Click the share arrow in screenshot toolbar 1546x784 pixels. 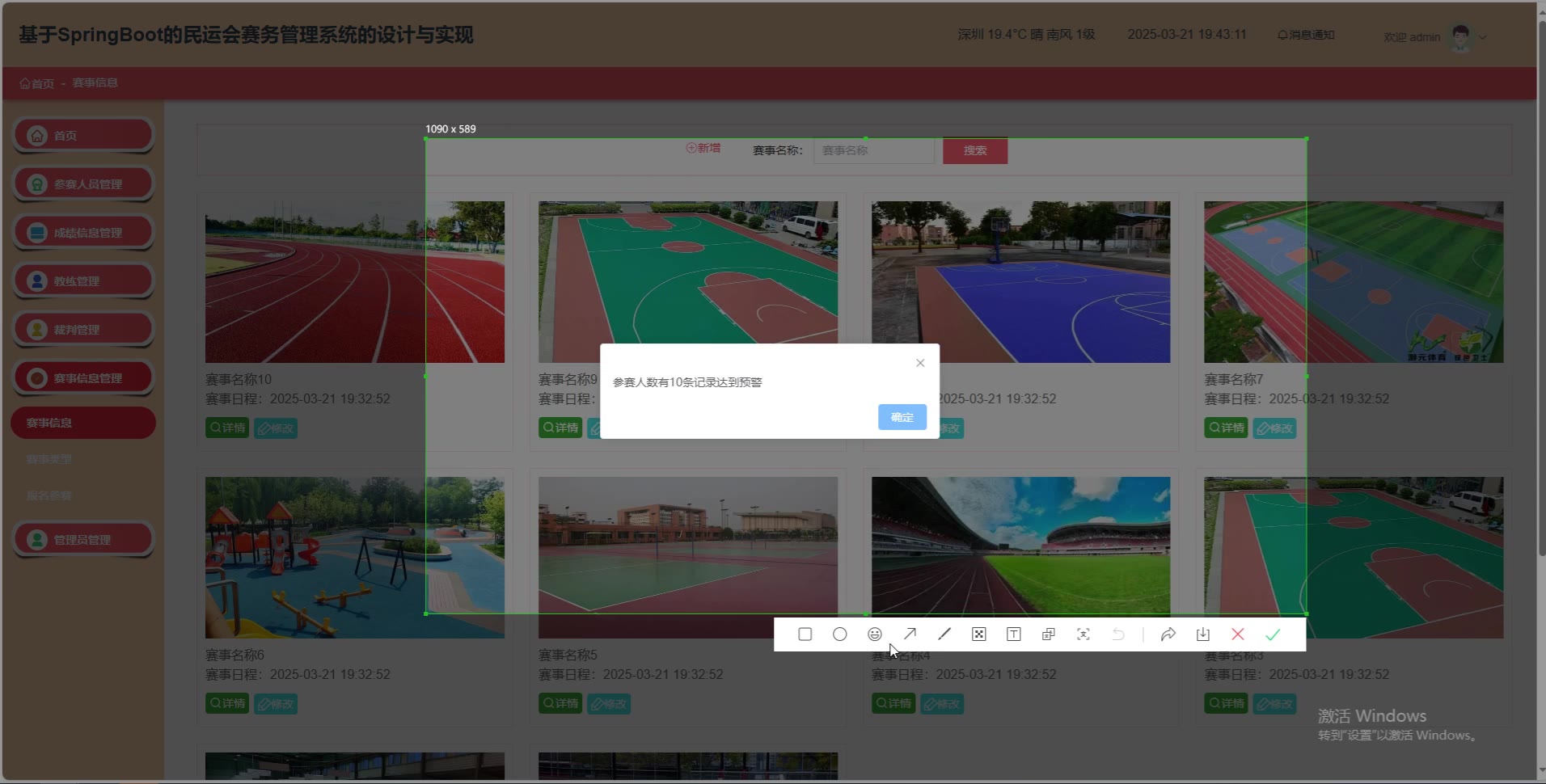point(1168,634)
